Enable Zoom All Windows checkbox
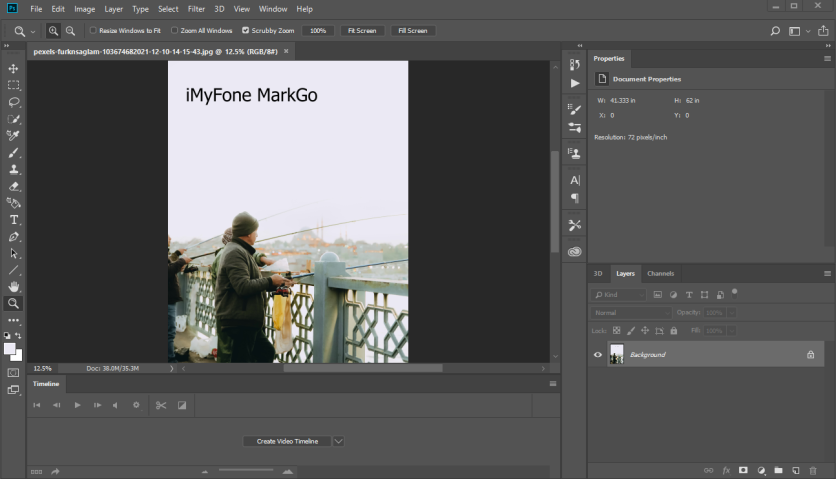 pyautogui.click(x=174, y=30)
